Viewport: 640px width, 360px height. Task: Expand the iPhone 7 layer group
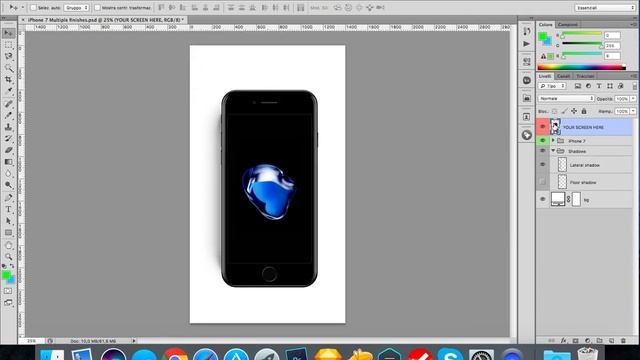coord(553,140)
